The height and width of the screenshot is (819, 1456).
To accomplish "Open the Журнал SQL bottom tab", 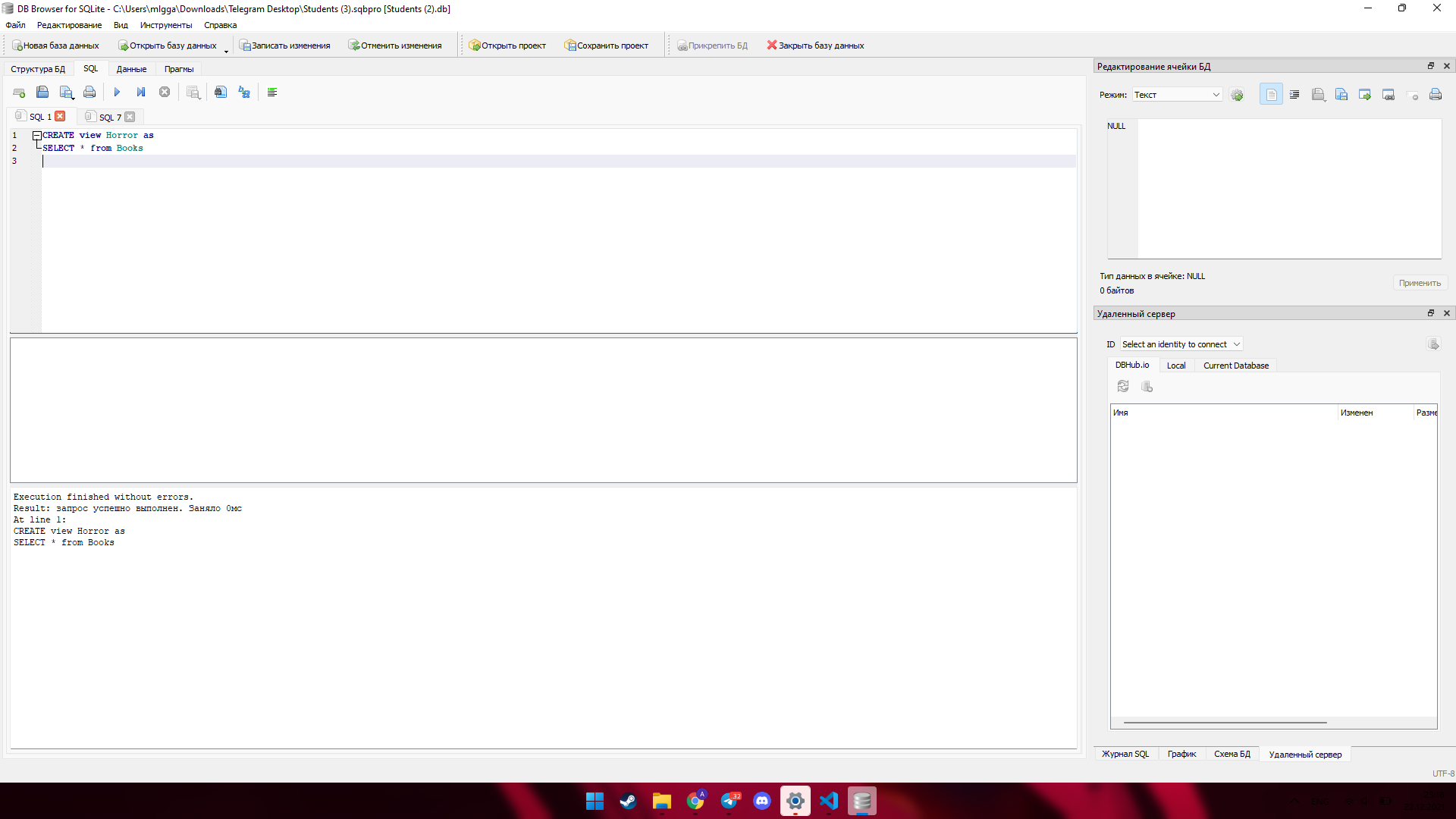I will tap(1125, 754).
